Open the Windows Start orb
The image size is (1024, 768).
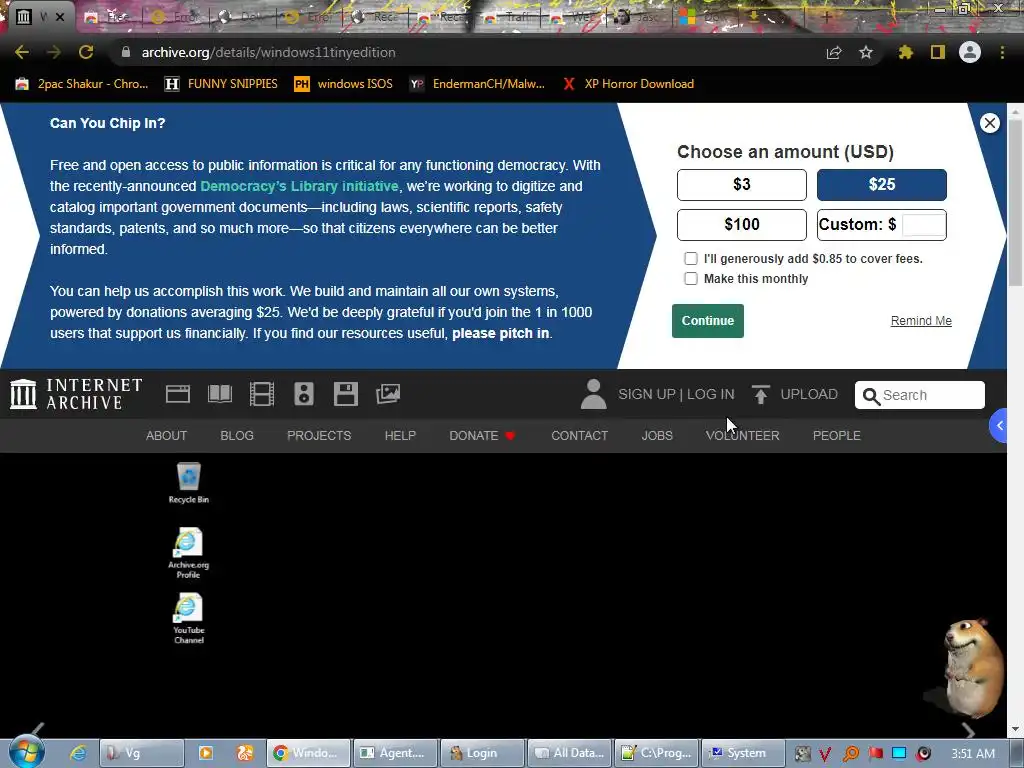click(x=26, y=752)
